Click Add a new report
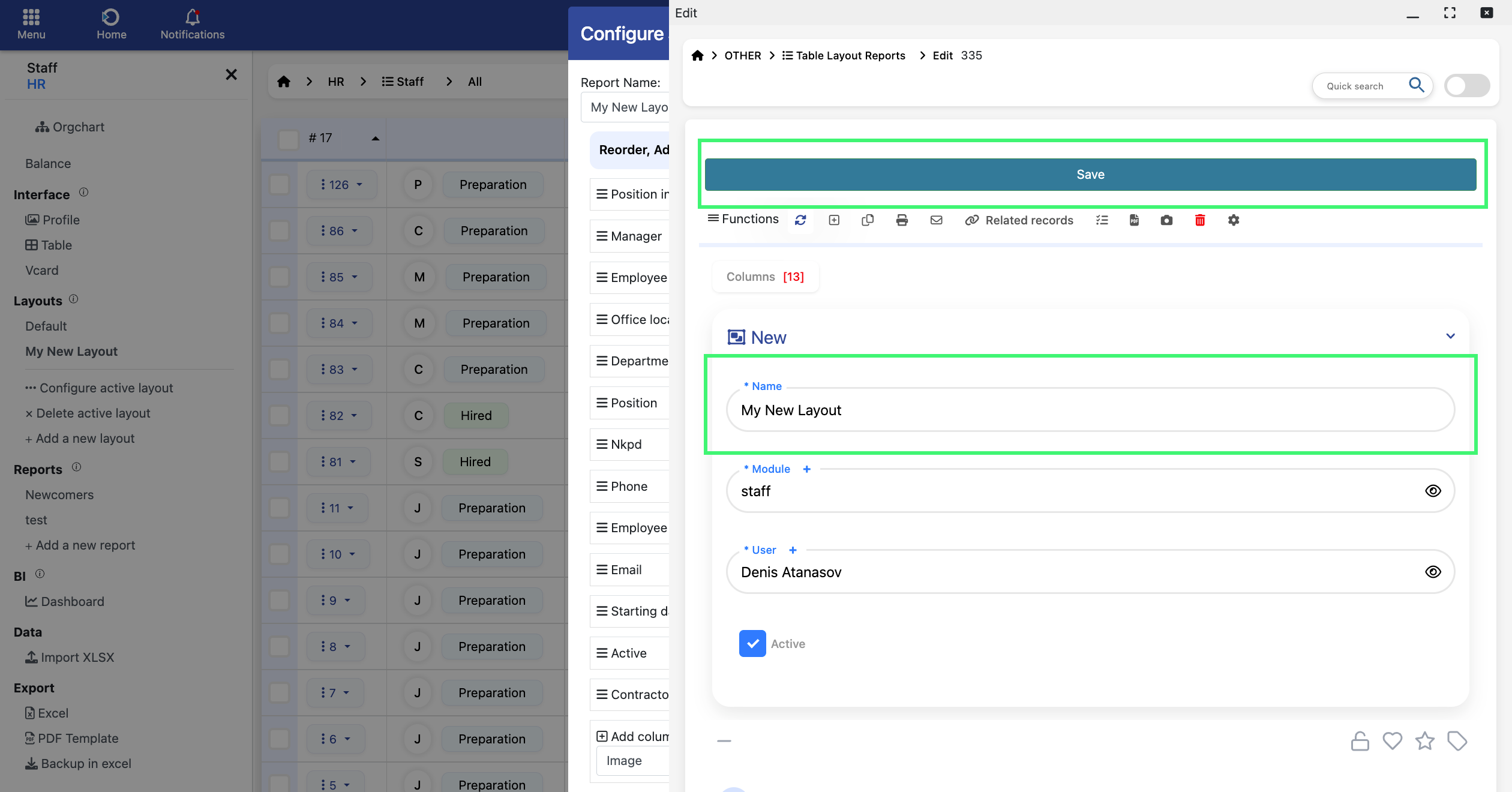 [x=80, y=545]
